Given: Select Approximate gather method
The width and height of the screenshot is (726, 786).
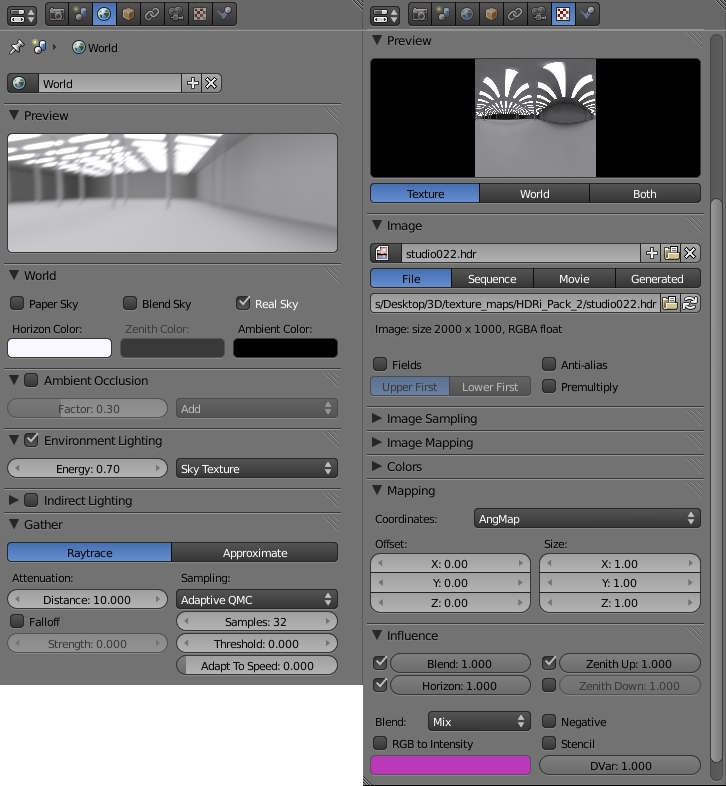Looking at the screenshot, I should 255,552.
